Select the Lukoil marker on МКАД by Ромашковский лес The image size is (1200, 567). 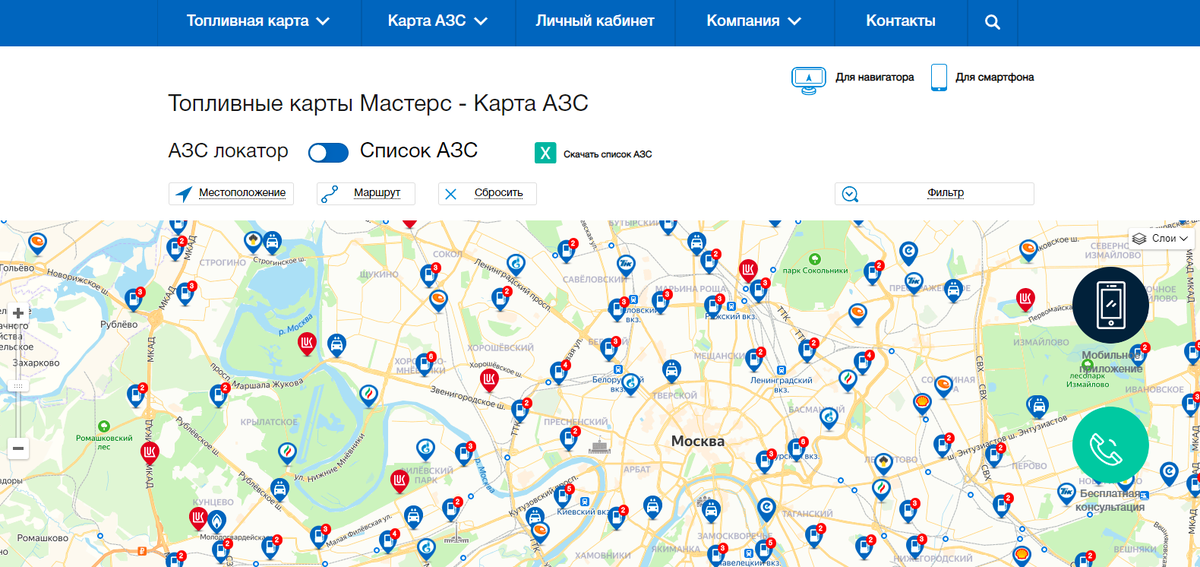point(150,454)
